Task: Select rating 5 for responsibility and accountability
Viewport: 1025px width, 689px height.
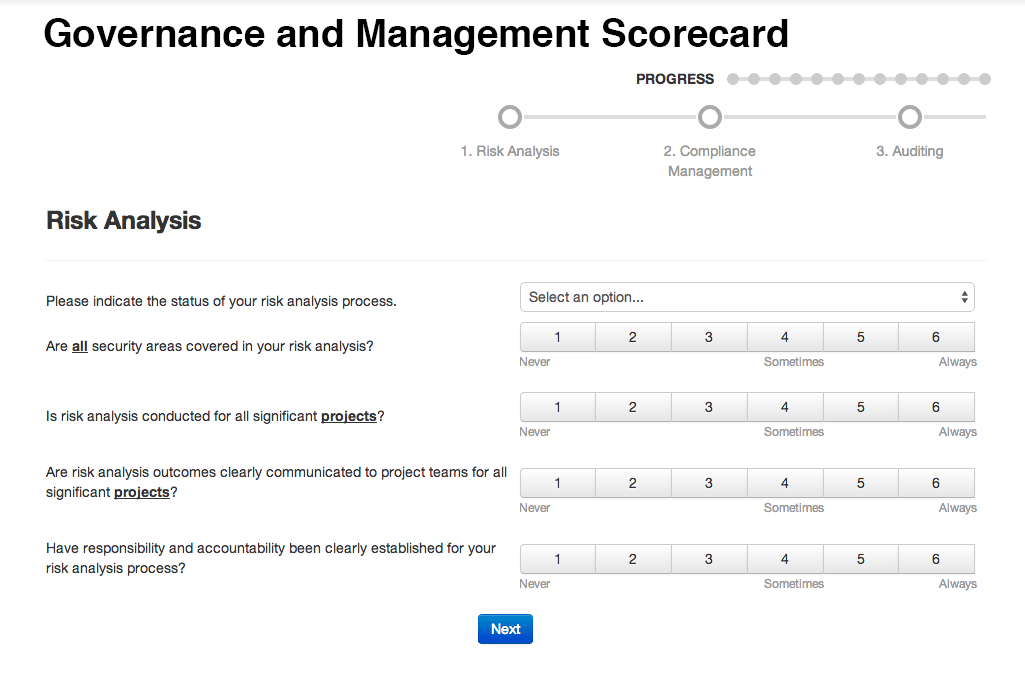Action: [x=861, y=559]
